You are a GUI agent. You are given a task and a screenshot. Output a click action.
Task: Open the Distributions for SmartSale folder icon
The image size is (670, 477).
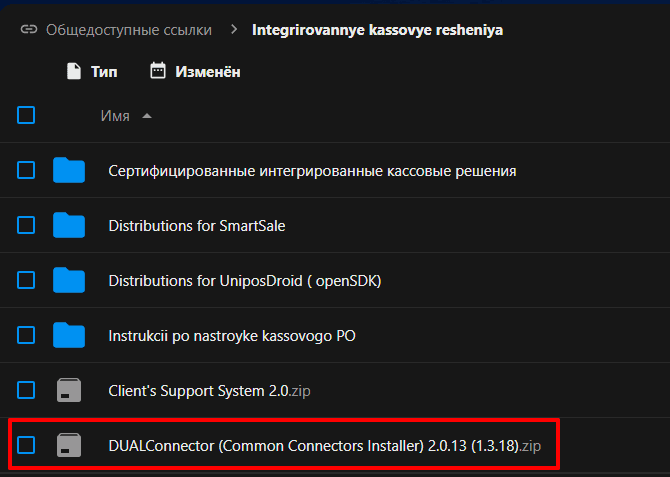(69, 226)
